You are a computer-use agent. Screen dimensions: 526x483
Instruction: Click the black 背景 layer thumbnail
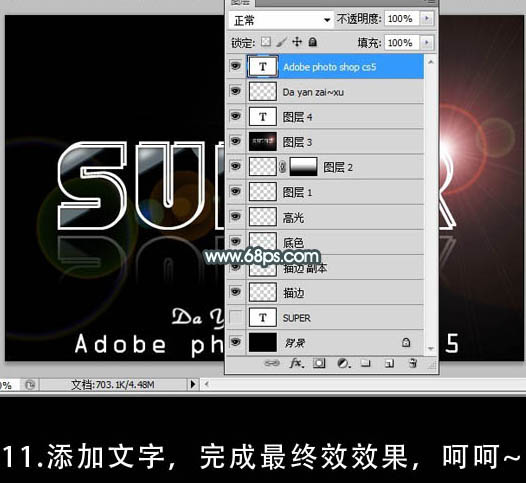coord(263,342)
